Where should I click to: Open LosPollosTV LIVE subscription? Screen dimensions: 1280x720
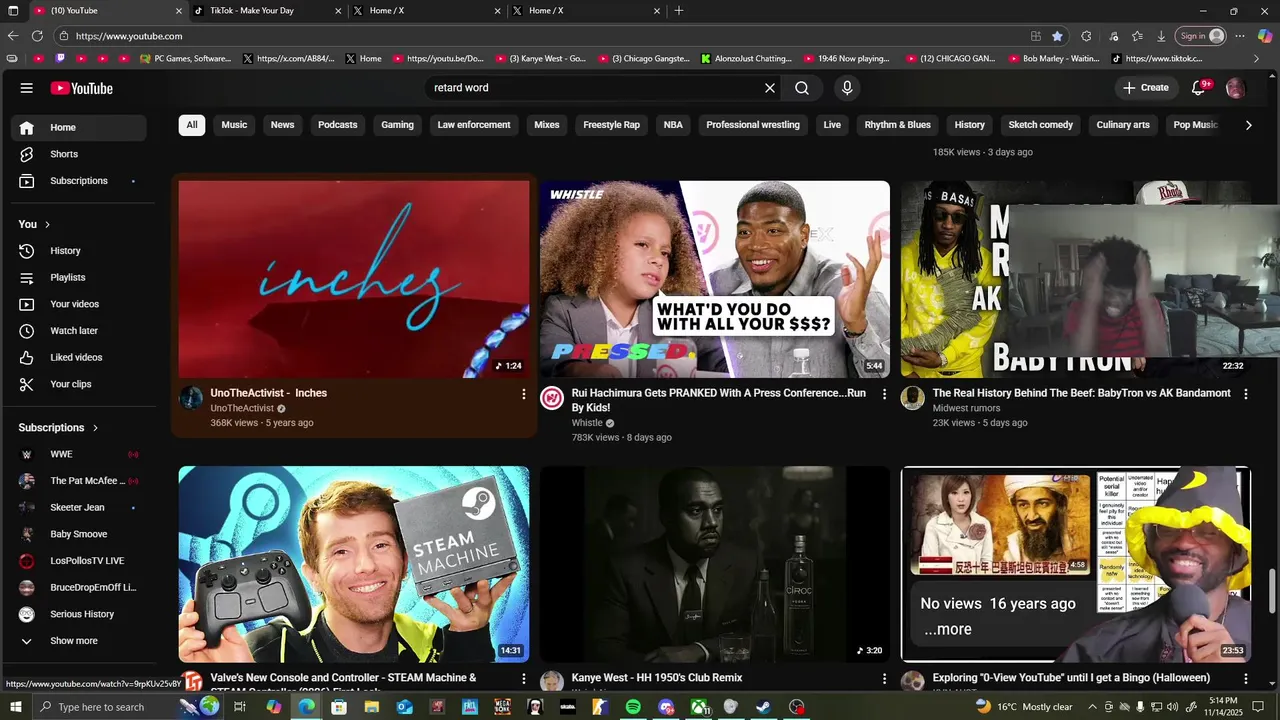(x=78, y=561)
